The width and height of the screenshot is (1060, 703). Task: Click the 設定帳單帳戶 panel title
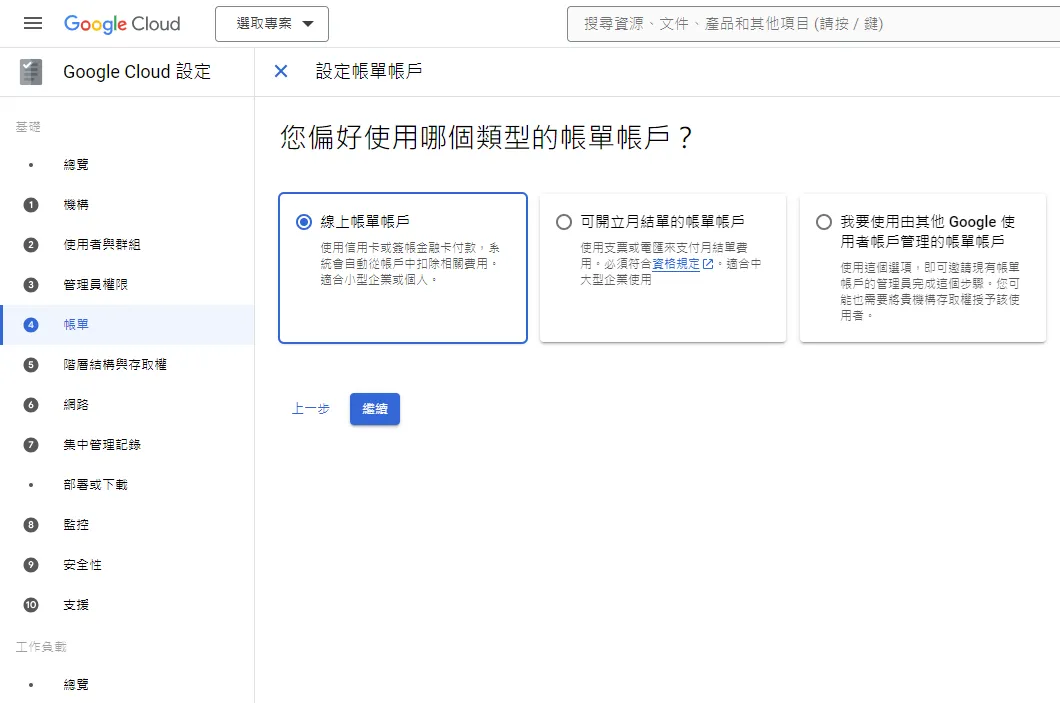pos(369,71)
